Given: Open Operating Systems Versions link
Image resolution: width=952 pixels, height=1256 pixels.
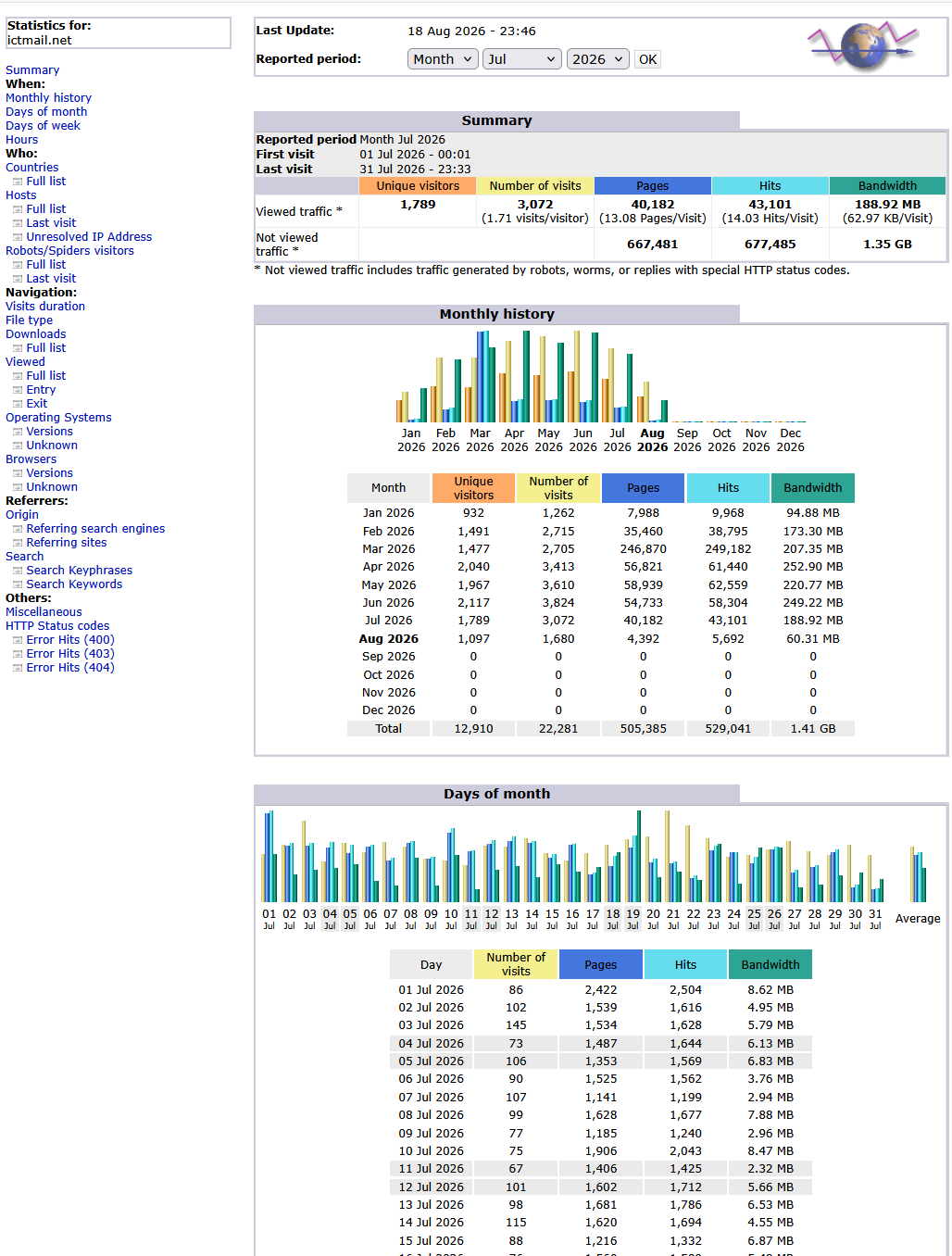Looking at the screenshot, I should tap(49, 432).
